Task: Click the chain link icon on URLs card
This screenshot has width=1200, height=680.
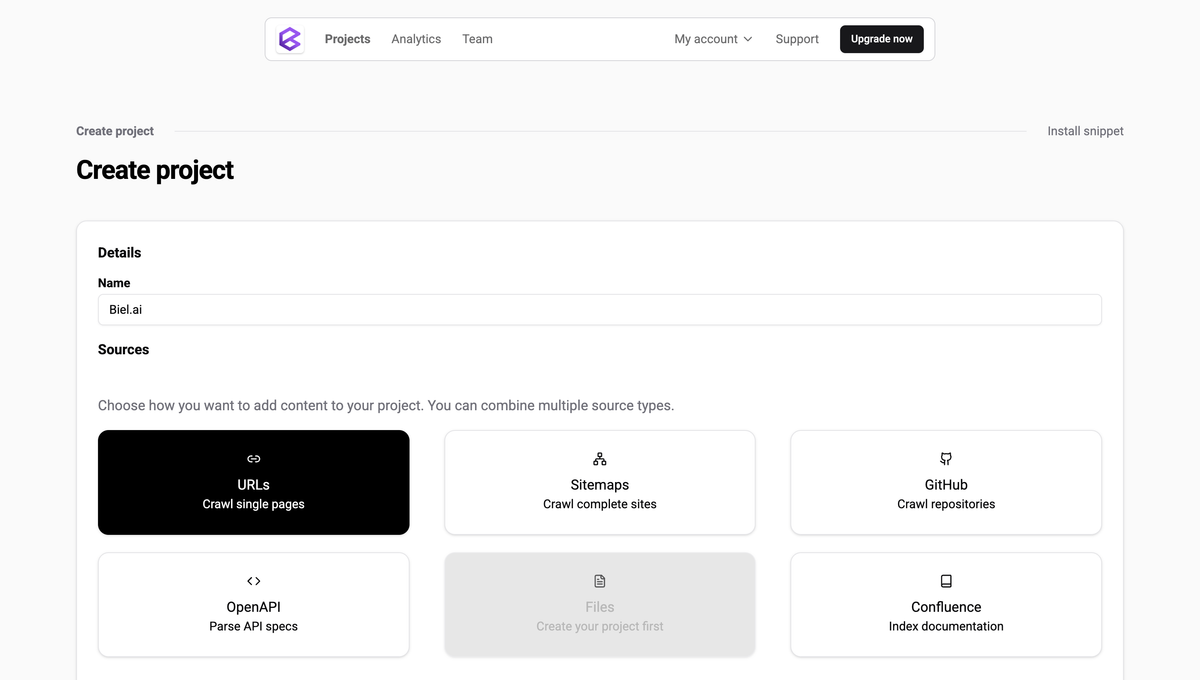Action: click(x=253, y=458)
